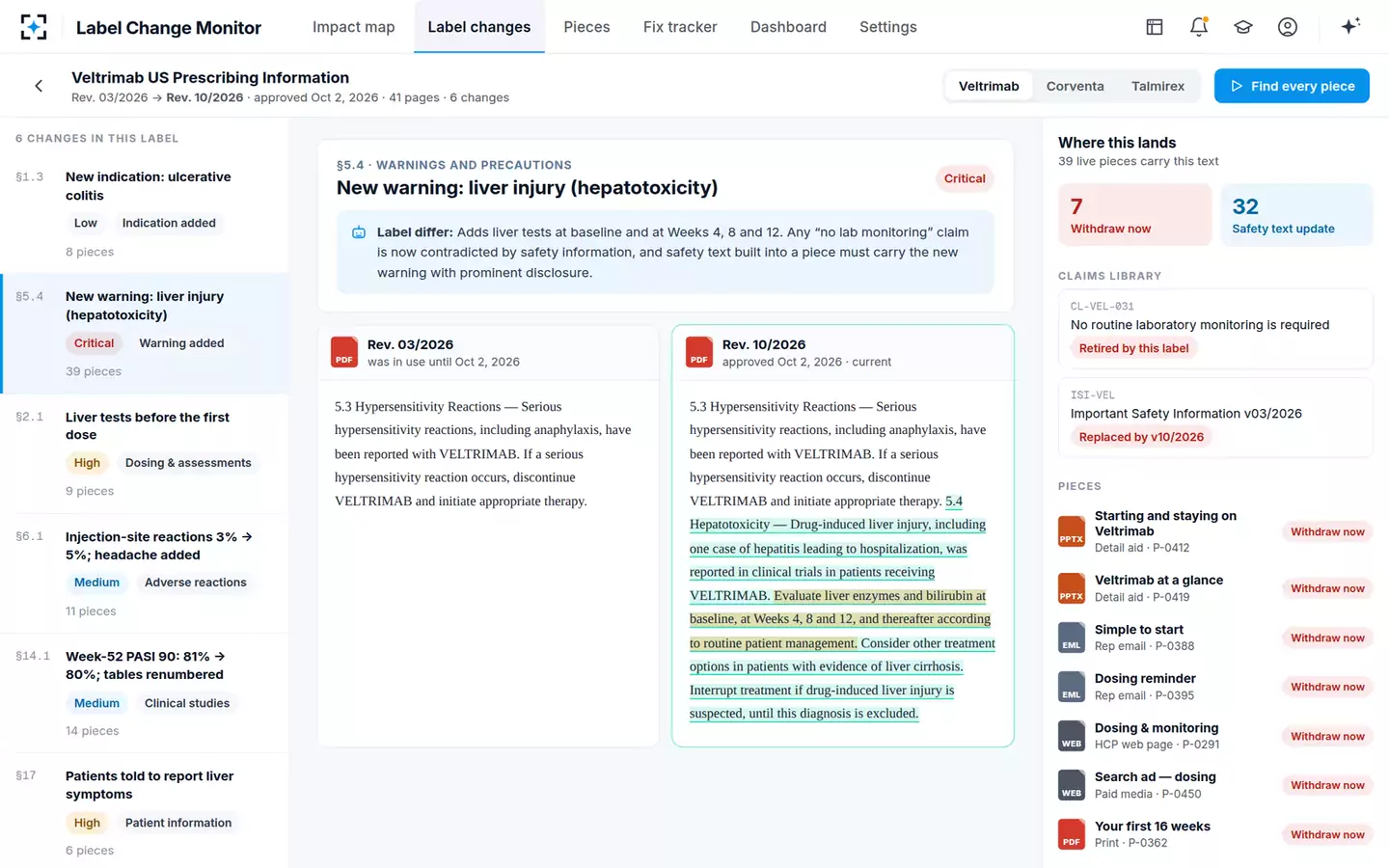Open the layout panel icon in header

coord(1155,27)
